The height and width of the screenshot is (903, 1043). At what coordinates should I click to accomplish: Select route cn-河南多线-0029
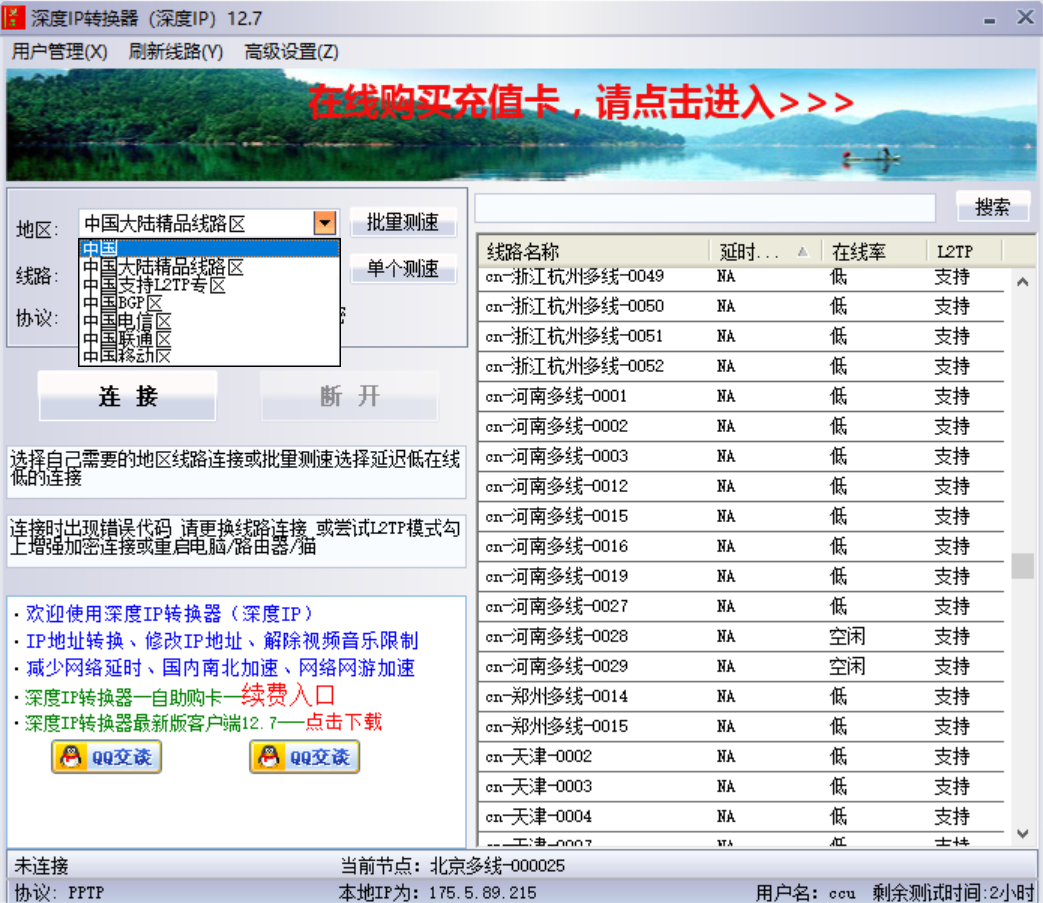pyautogui.click(x=741, y=666)
